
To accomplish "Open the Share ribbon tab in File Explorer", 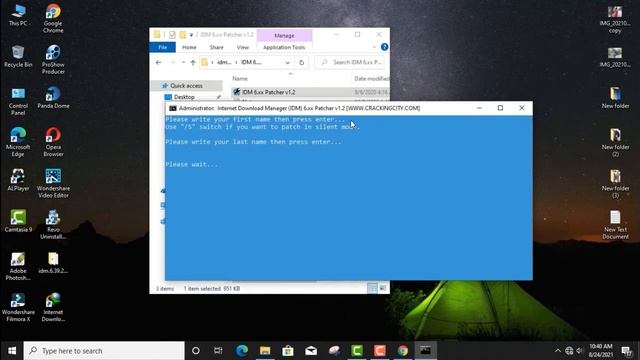I will click(x=216, y=47).
